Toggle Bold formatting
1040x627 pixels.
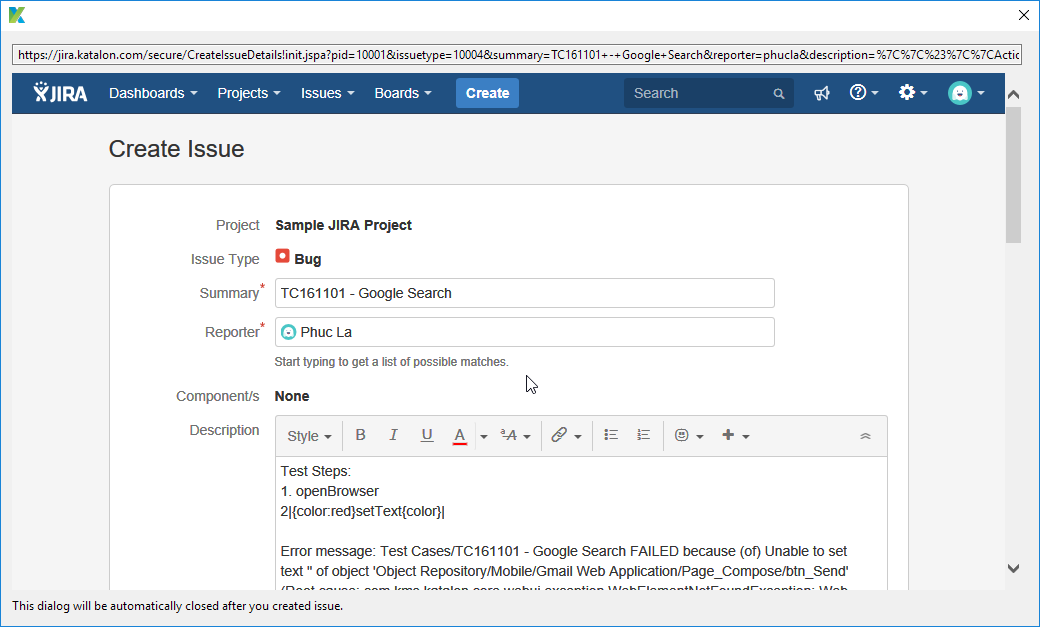pos(360,435)
